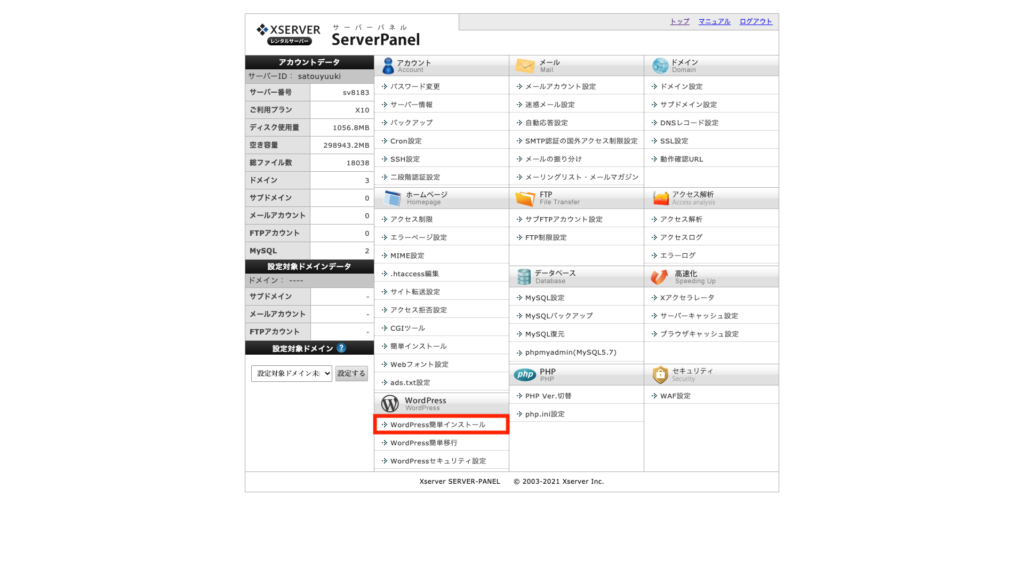The height and width of the screenshot is (576, 1024).
Task: Open MySQL設定
Action: (x=545, y=298)
